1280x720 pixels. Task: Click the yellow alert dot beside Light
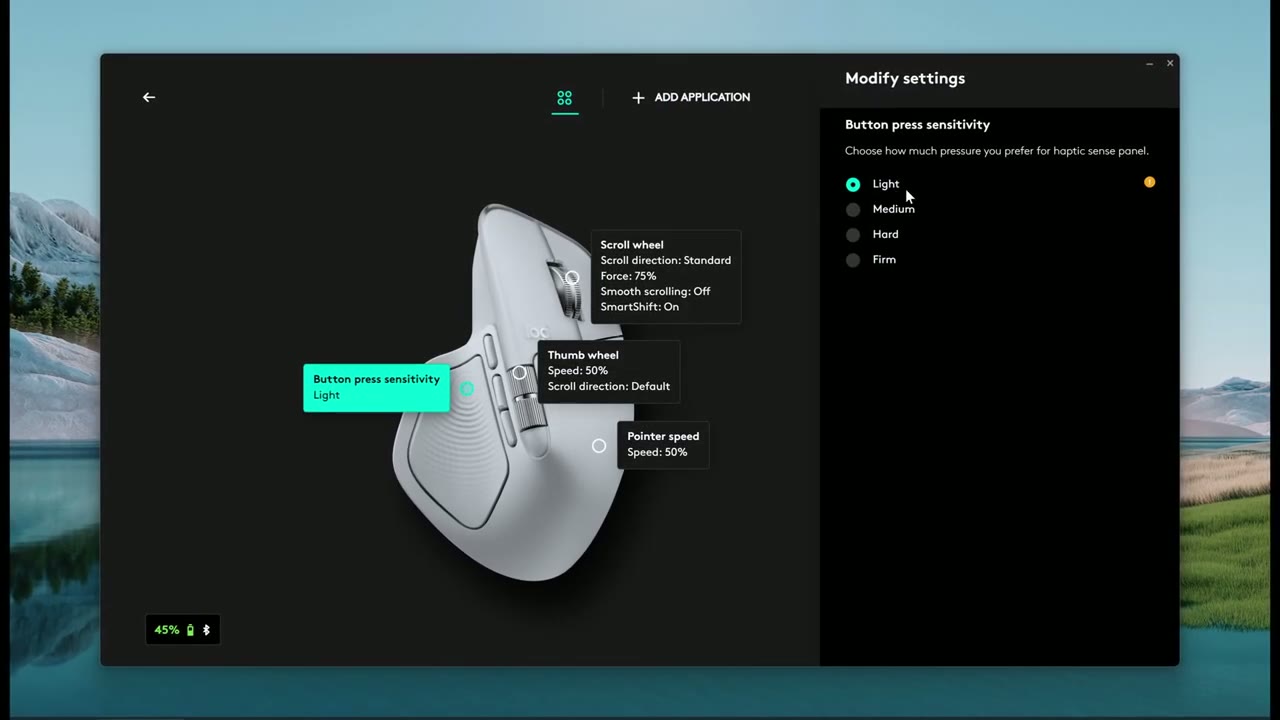pos(1149,182)
